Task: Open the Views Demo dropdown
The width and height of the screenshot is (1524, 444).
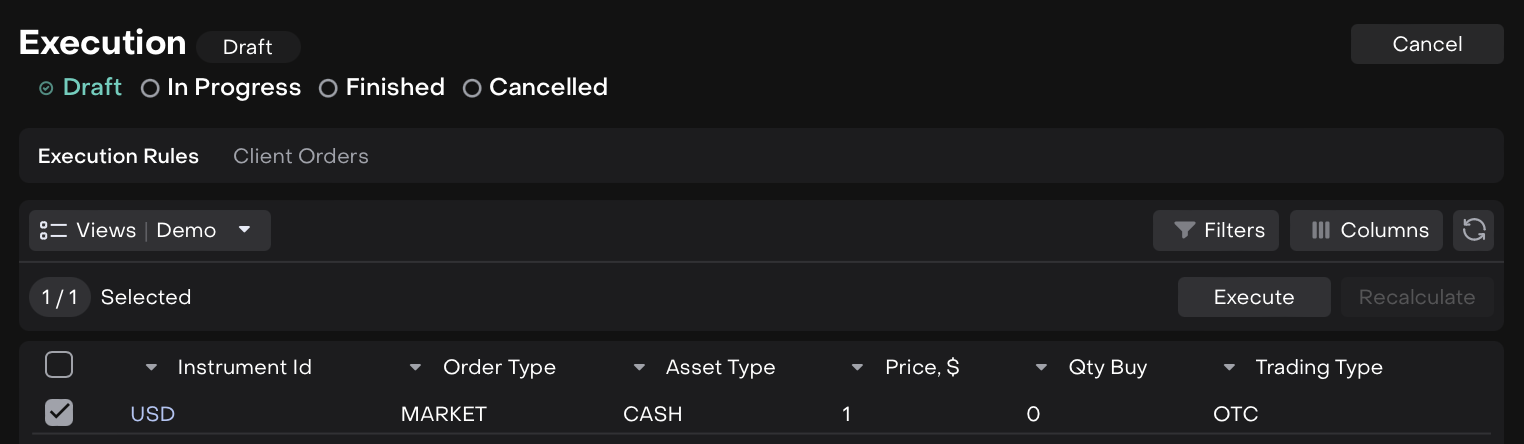Action: click(x=244, y=230)
